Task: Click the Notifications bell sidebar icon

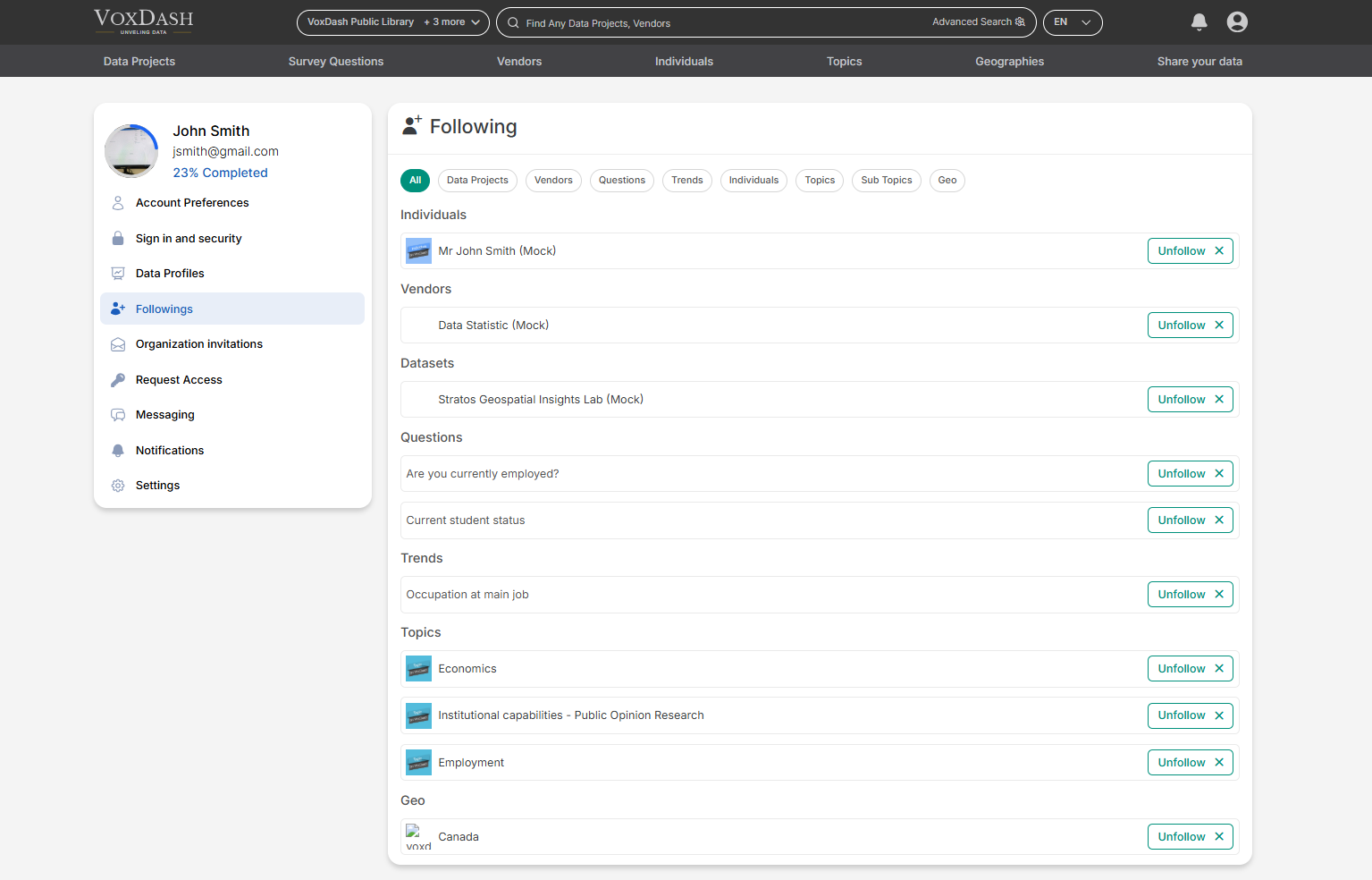Action: 118,451
